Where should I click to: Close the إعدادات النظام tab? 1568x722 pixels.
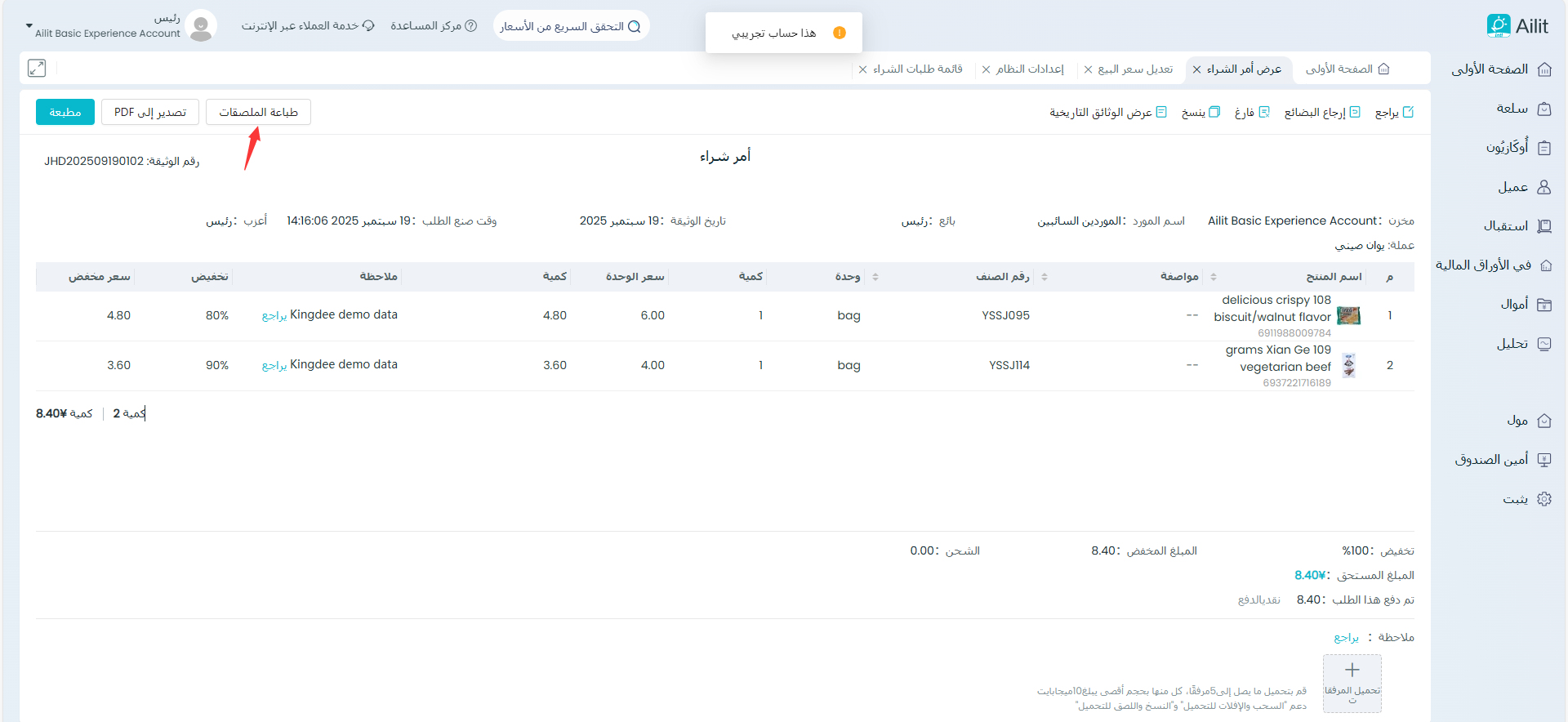click(986, 69)
